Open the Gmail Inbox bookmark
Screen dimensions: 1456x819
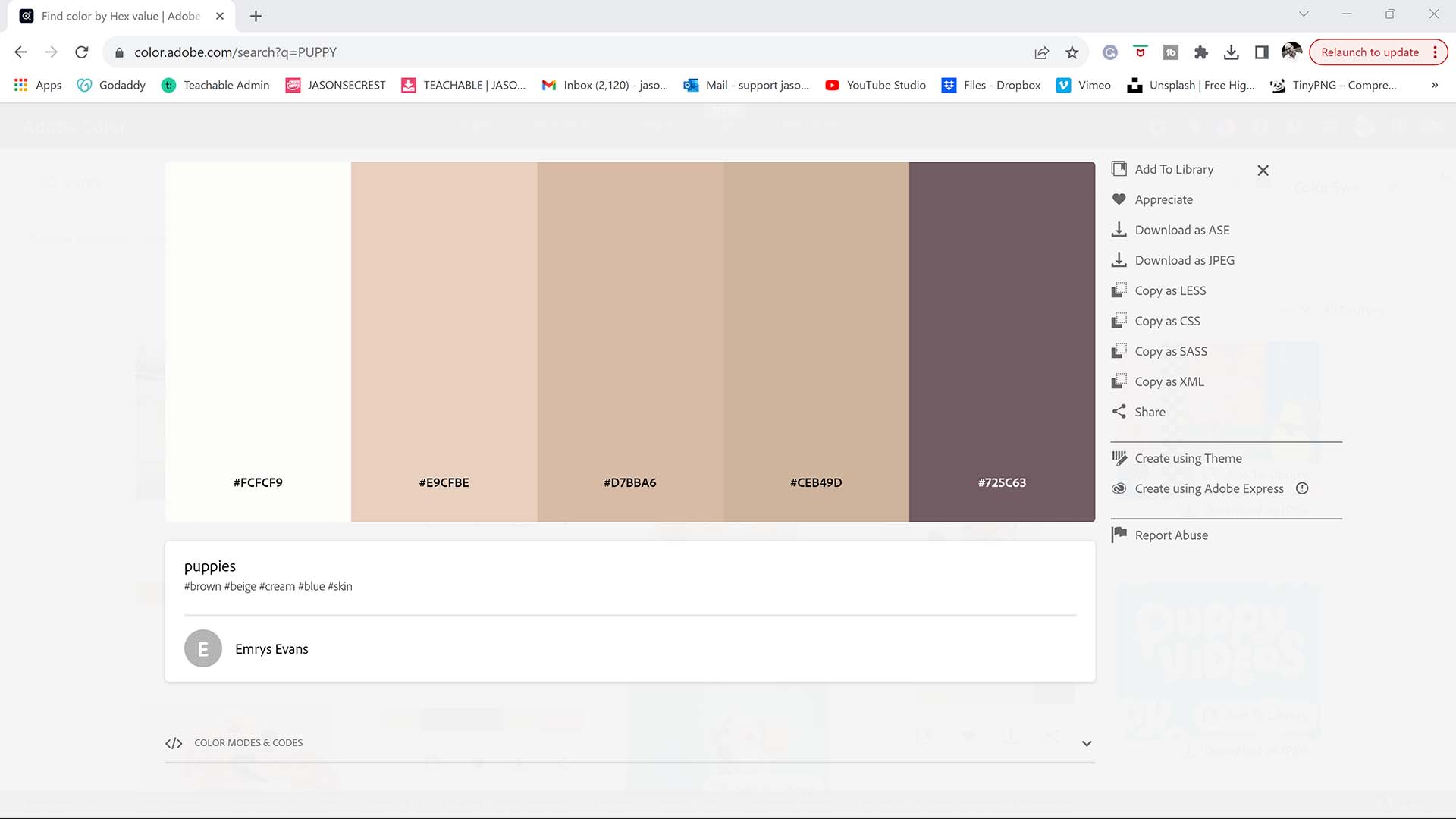coord(605,85)
